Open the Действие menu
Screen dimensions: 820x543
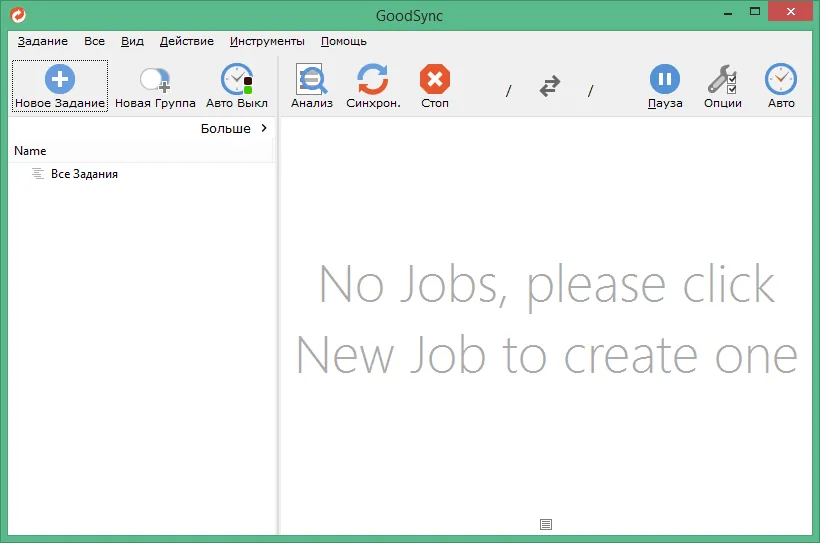point(187,41)
